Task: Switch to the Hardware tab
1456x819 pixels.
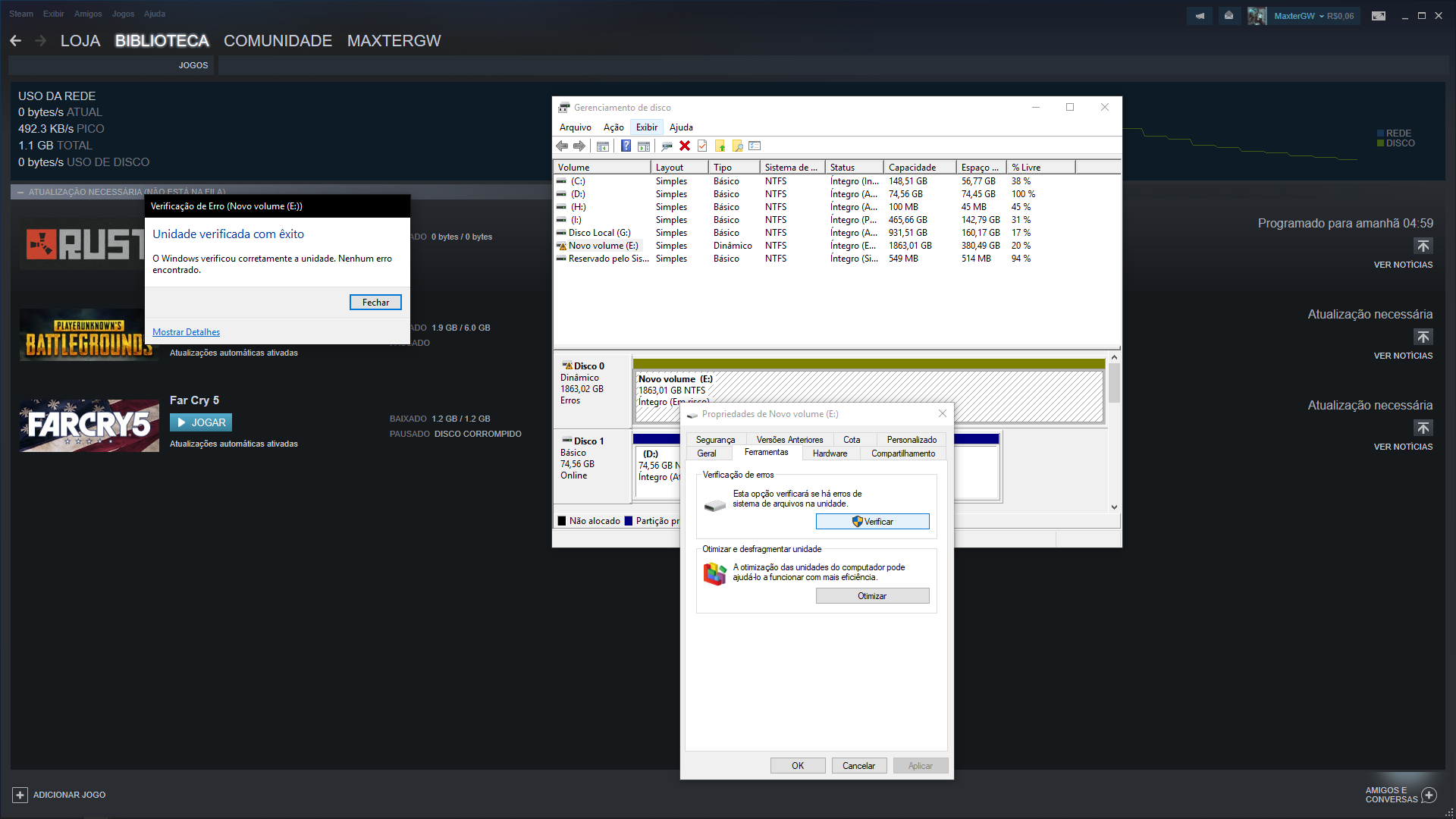Action: click(x=830, y=453)
